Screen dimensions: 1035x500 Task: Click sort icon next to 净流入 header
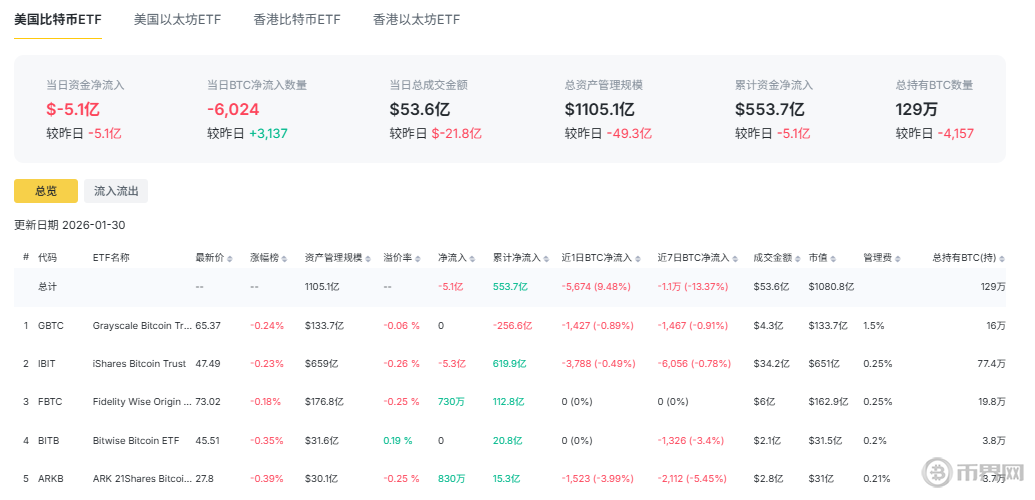[x=472, y=258]
